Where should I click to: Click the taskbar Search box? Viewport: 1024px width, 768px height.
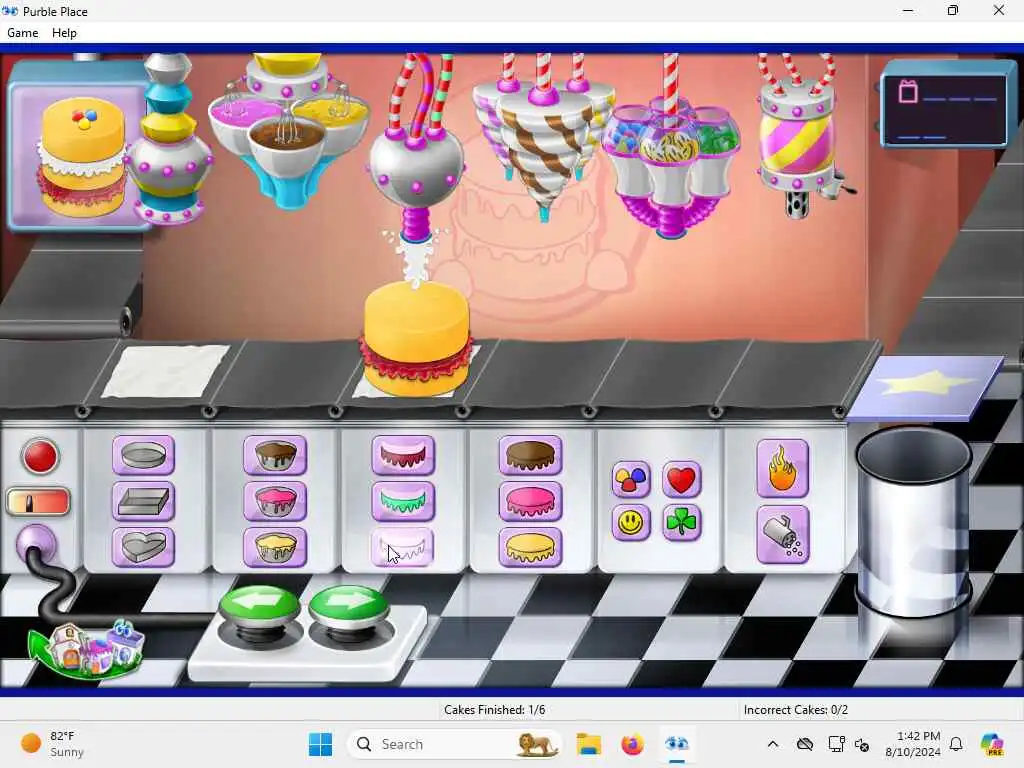click(x=455, y=744)
